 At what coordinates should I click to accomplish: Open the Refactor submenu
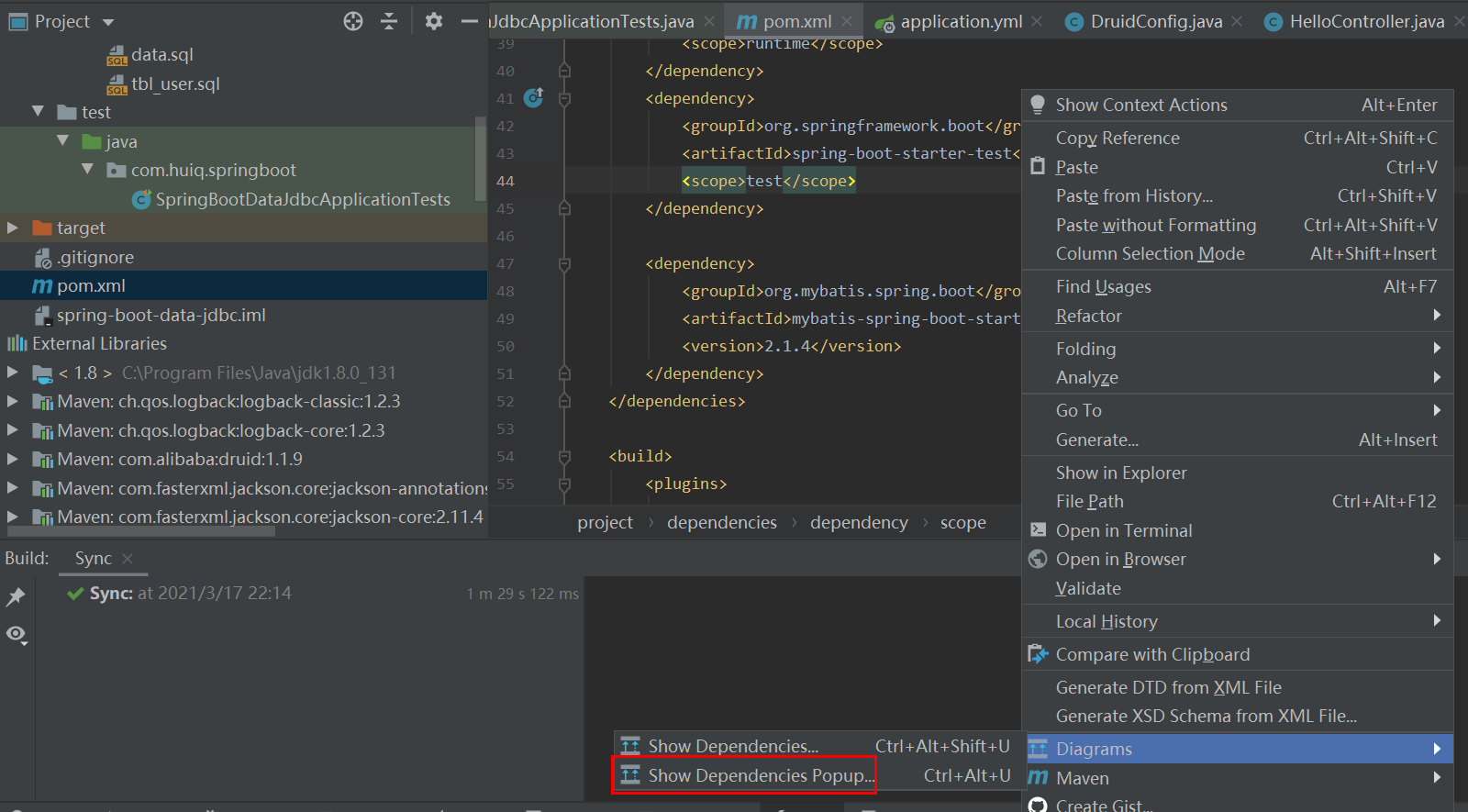tap(1238, 316)
